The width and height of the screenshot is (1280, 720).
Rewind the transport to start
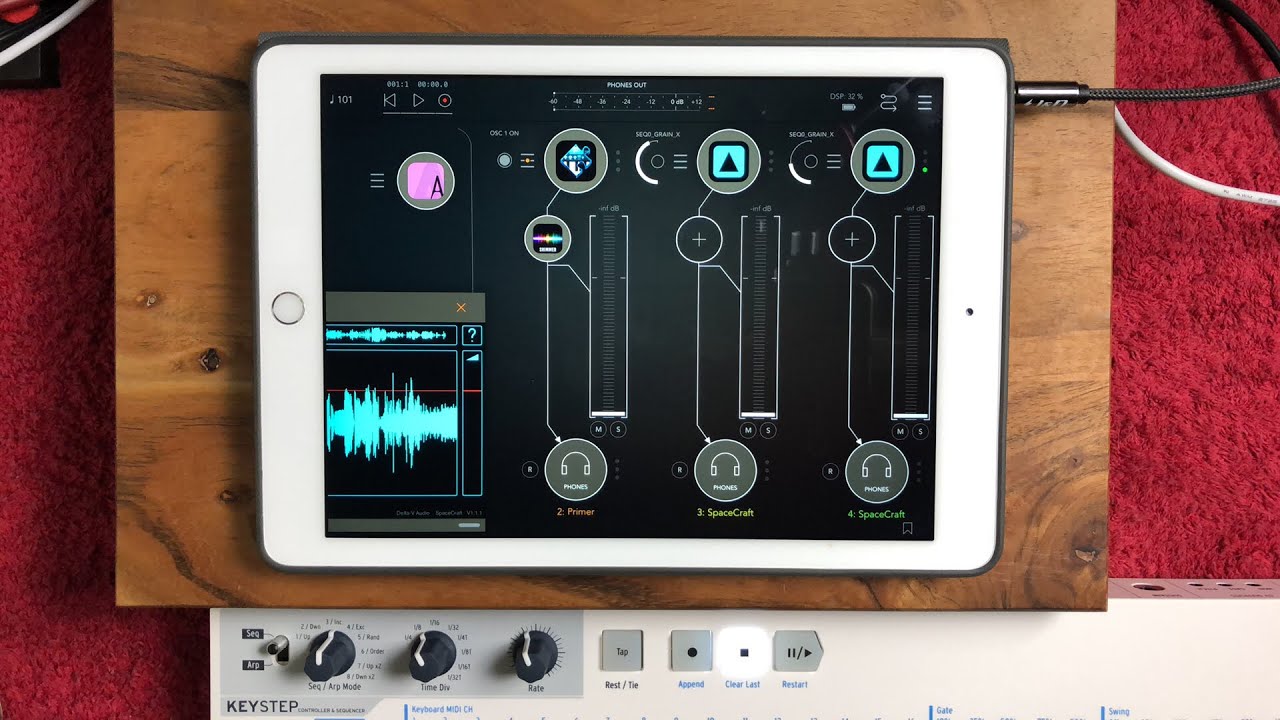pos(390,100)
